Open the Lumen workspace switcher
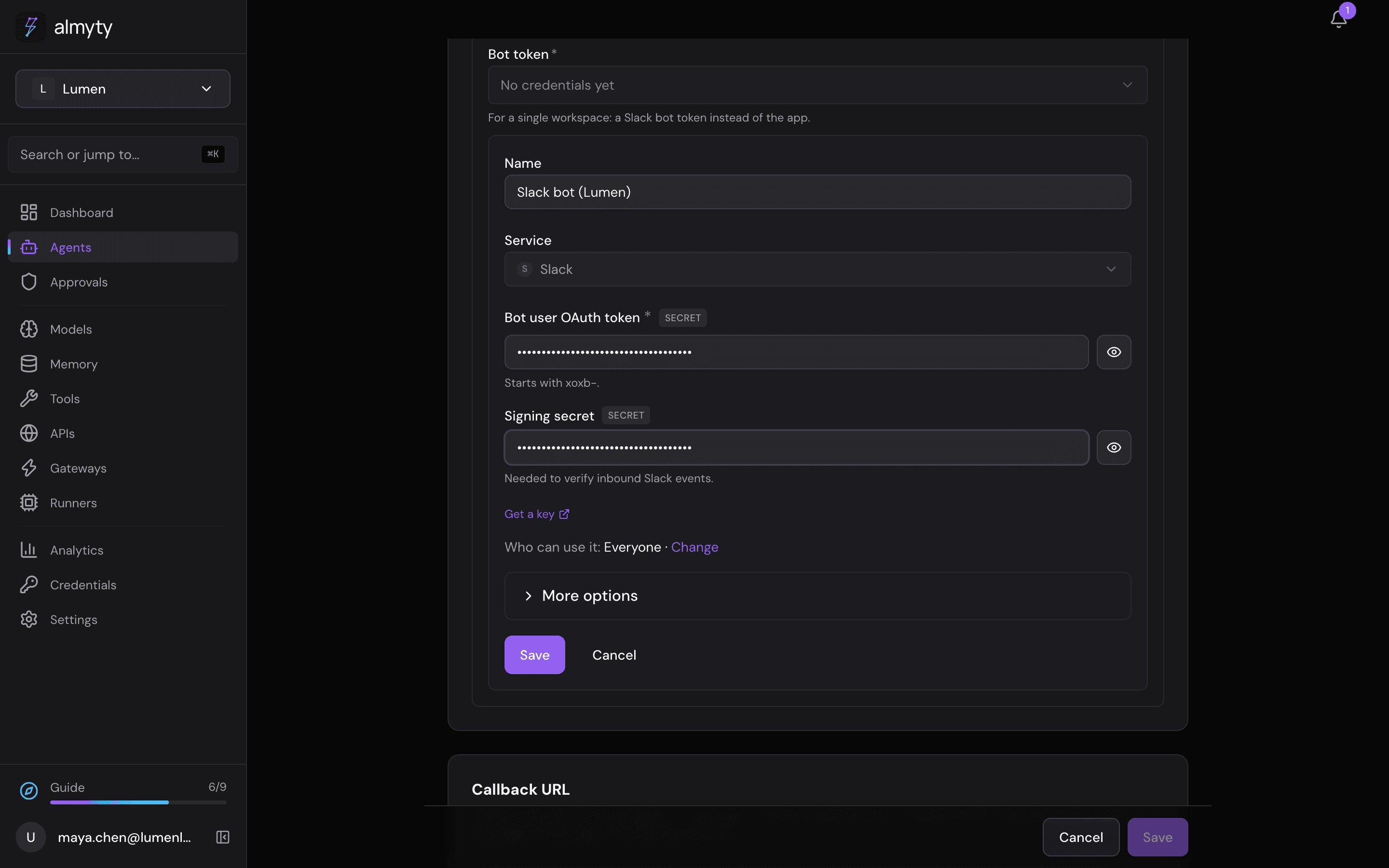This screenshot has width=1389, height=868. [123, 89]
